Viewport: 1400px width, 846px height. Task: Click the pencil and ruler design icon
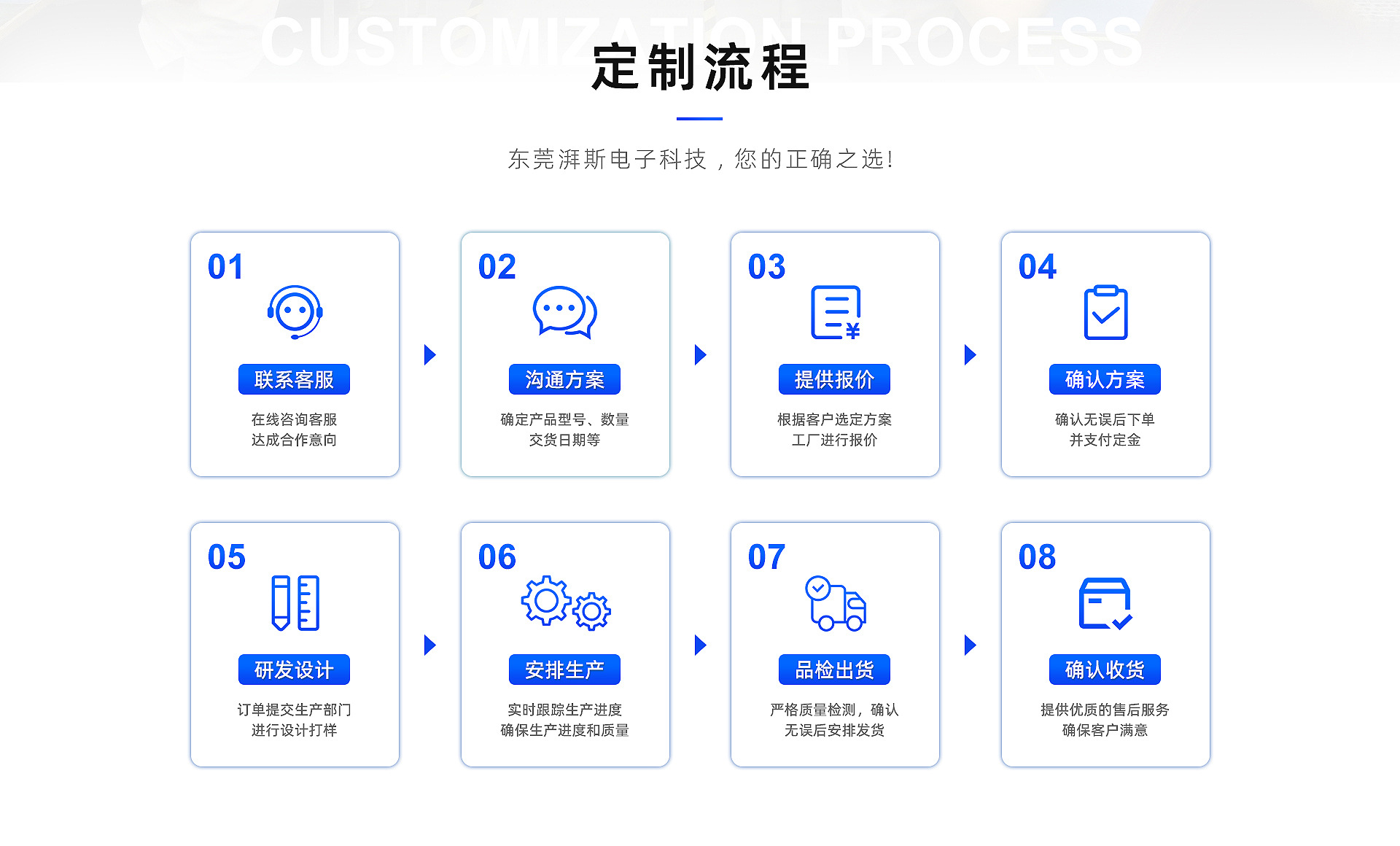[295, 603]
